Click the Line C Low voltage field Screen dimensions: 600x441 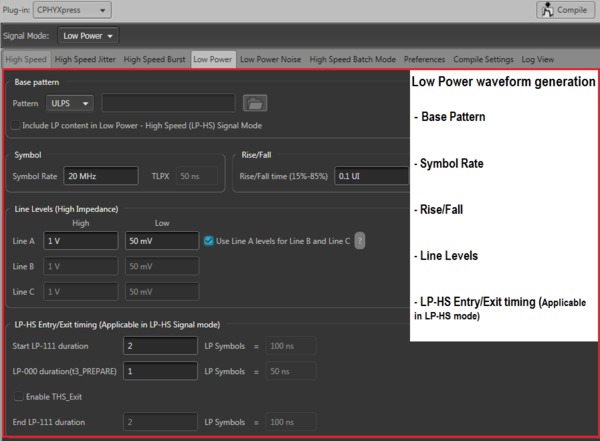162,292
